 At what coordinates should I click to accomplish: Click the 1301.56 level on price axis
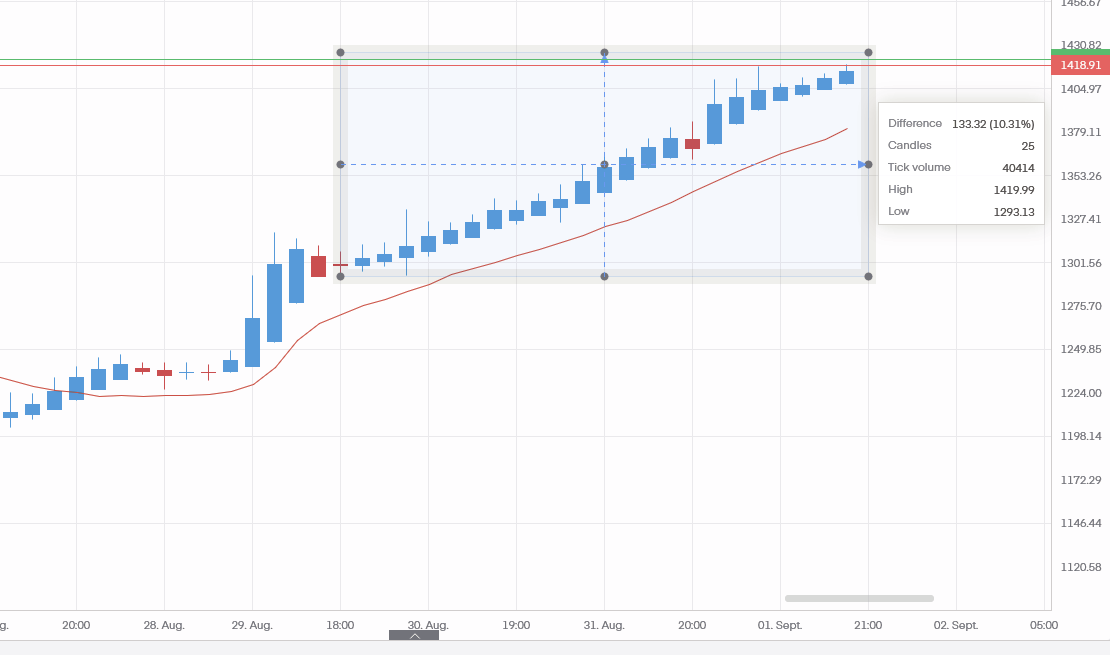(1081, 263)
